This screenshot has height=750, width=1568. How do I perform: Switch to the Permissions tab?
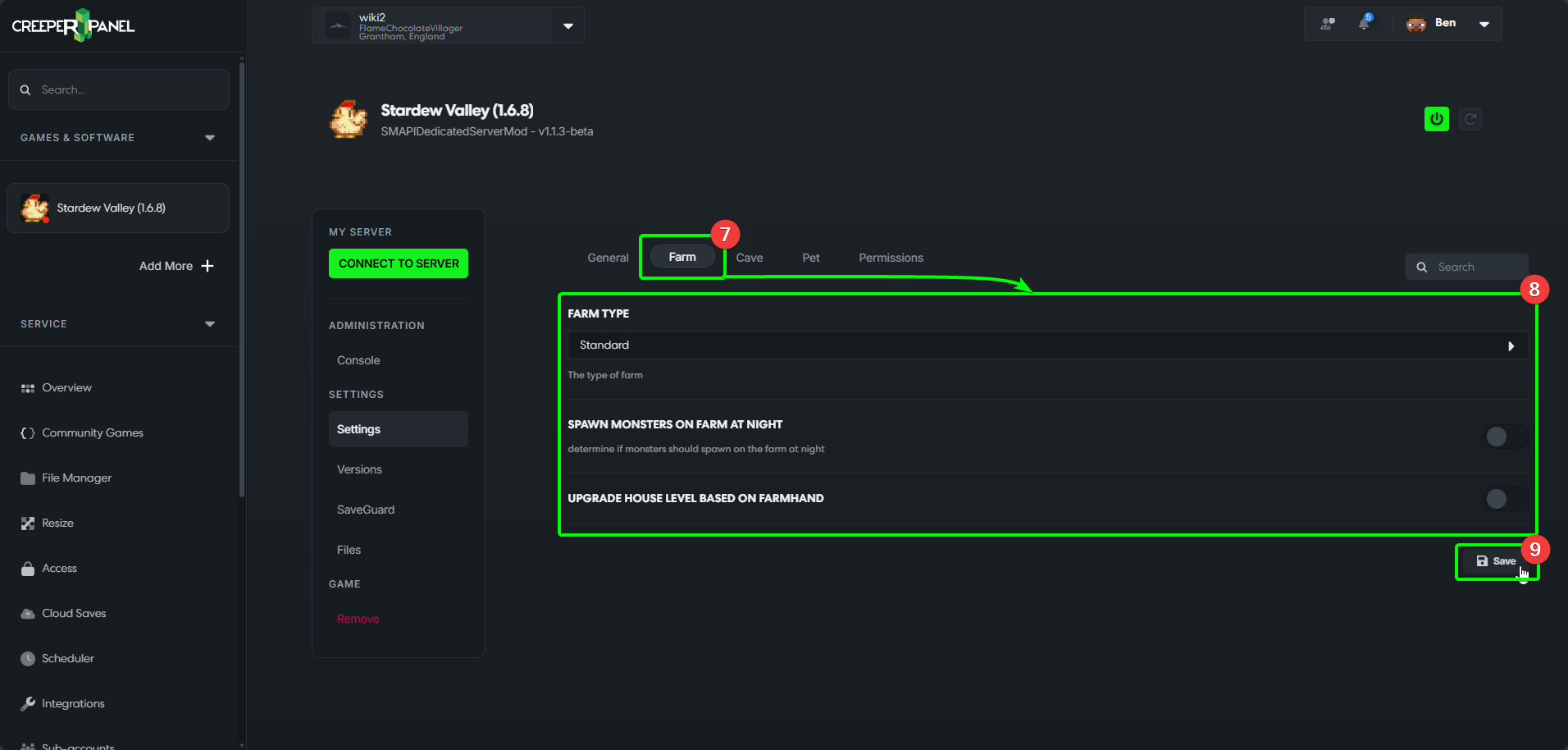(x=891, y=258)
